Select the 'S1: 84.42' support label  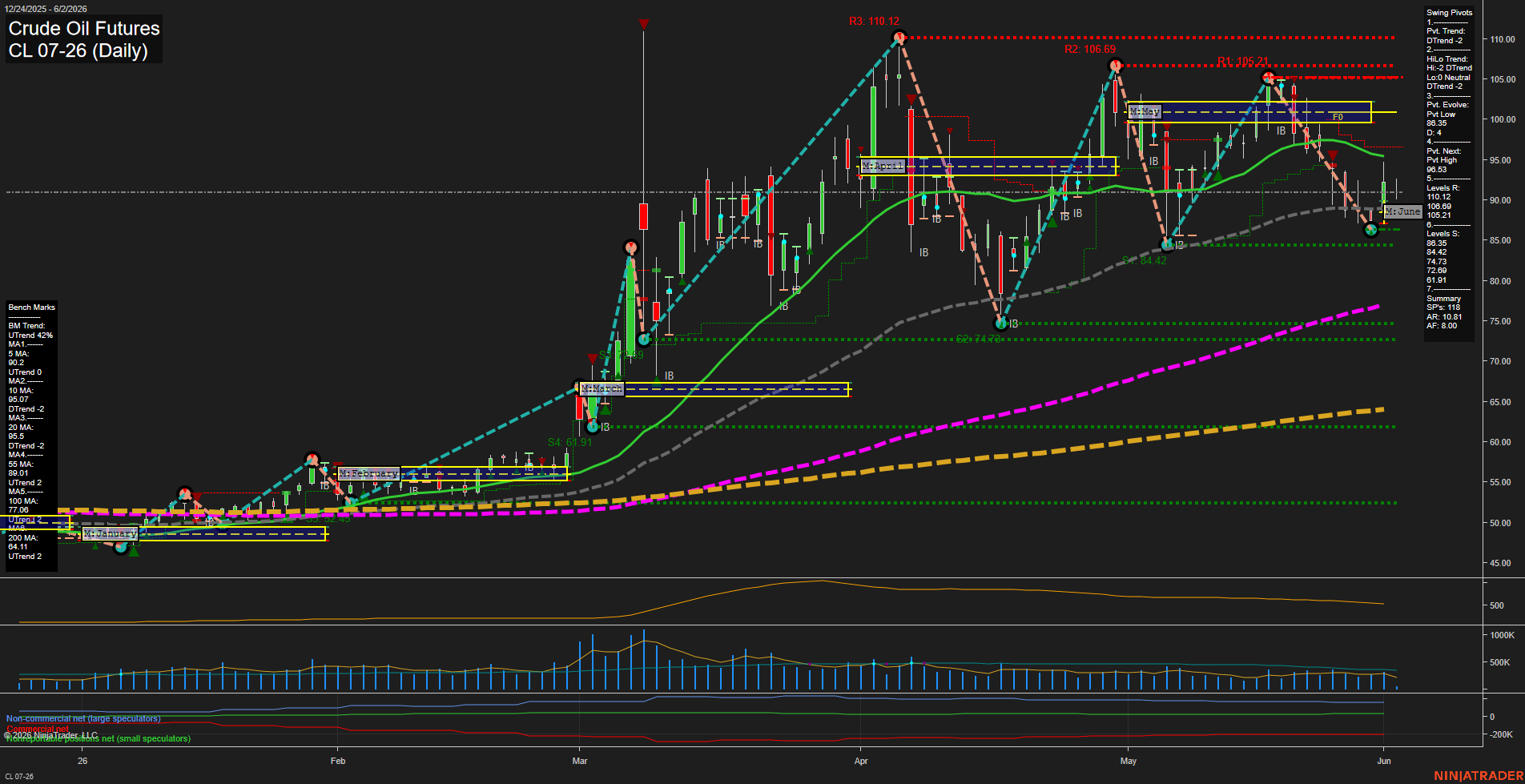coord(1144,261)
